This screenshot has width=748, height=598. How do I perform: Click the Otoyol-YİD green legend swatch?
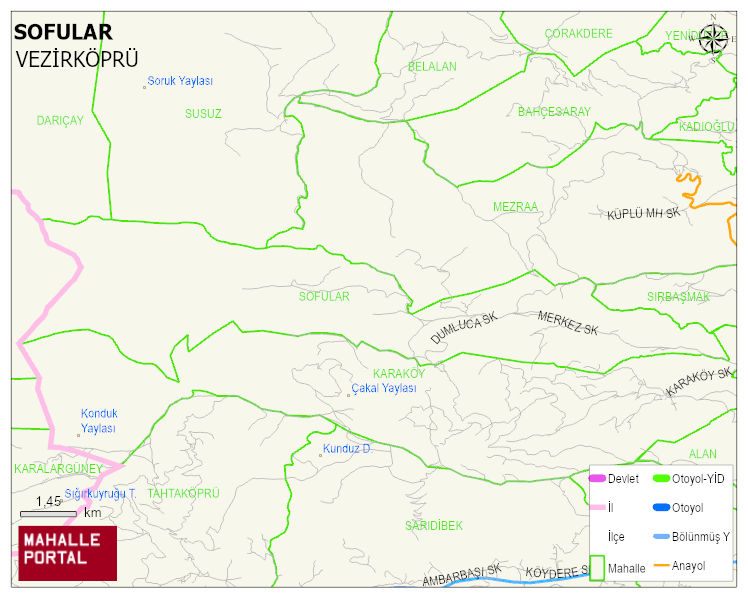pyautogui.click(x=661, y=478)
